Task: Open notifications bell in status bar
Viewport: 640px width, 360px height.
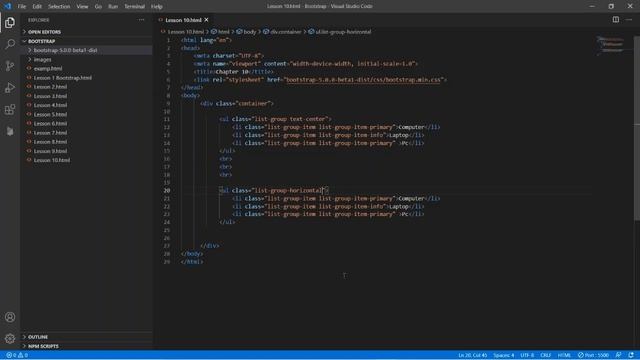Action: click(x=631, y=355)
